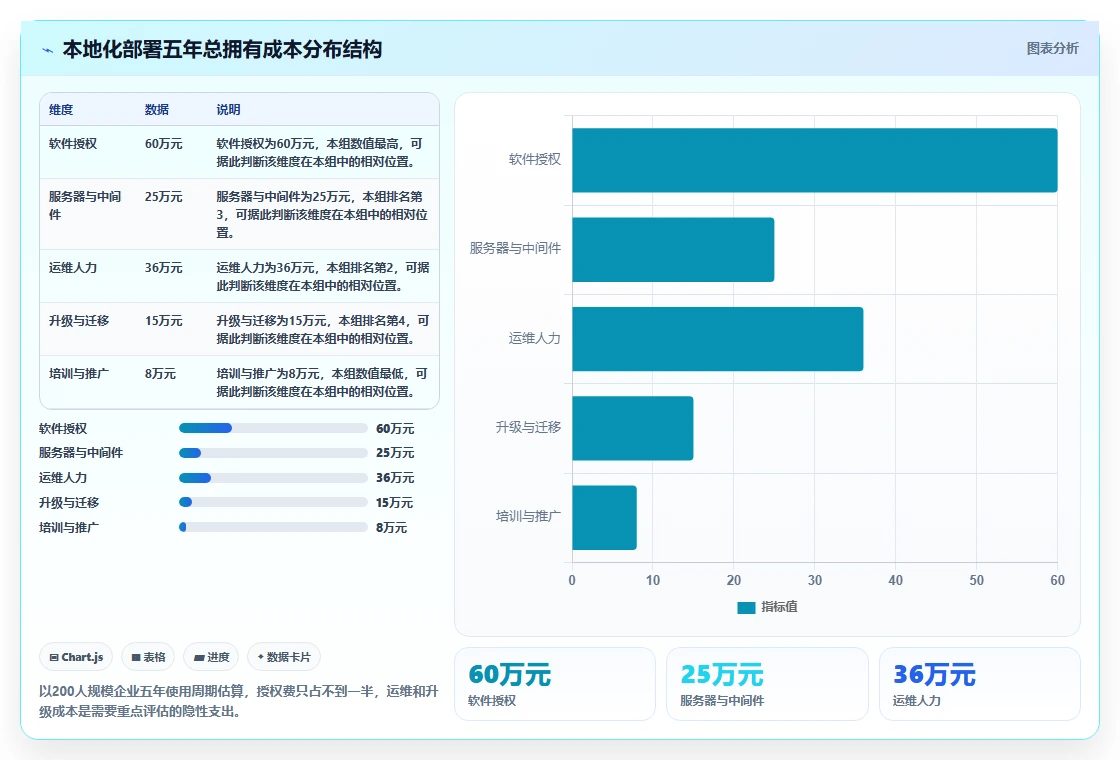This screenshot has height=760, width=1120.
Task: Click the 36万元 table cell
Action: pos(164,268)
